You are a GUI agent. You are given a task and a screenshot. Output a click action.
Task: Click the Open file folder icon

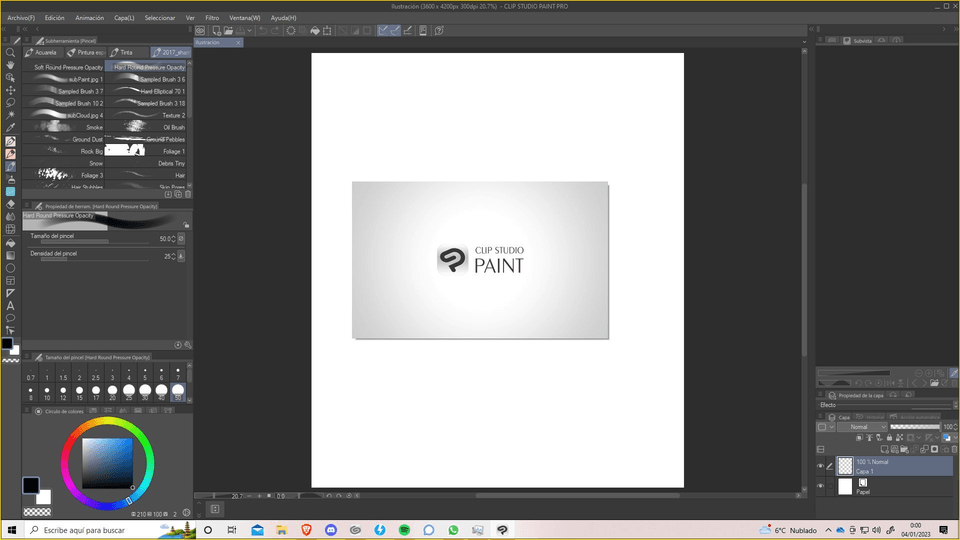click(x=228, y=31)
